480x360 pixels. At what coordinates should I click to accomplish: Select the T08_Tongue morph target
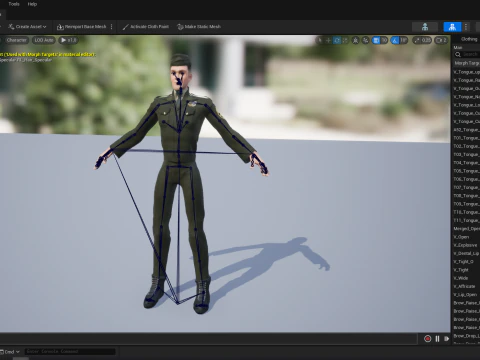pos(466,196)
